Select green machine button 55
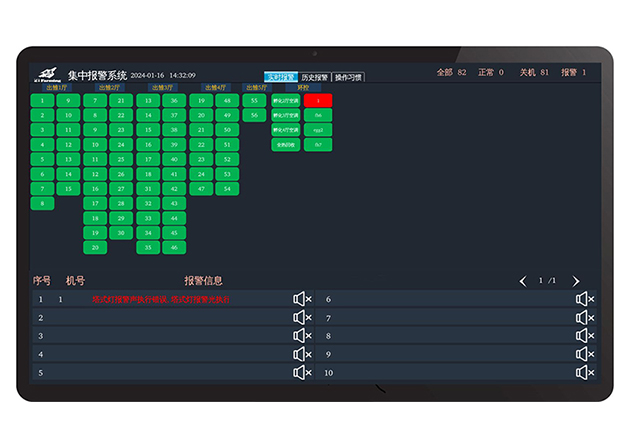 [x=254, y=101]
